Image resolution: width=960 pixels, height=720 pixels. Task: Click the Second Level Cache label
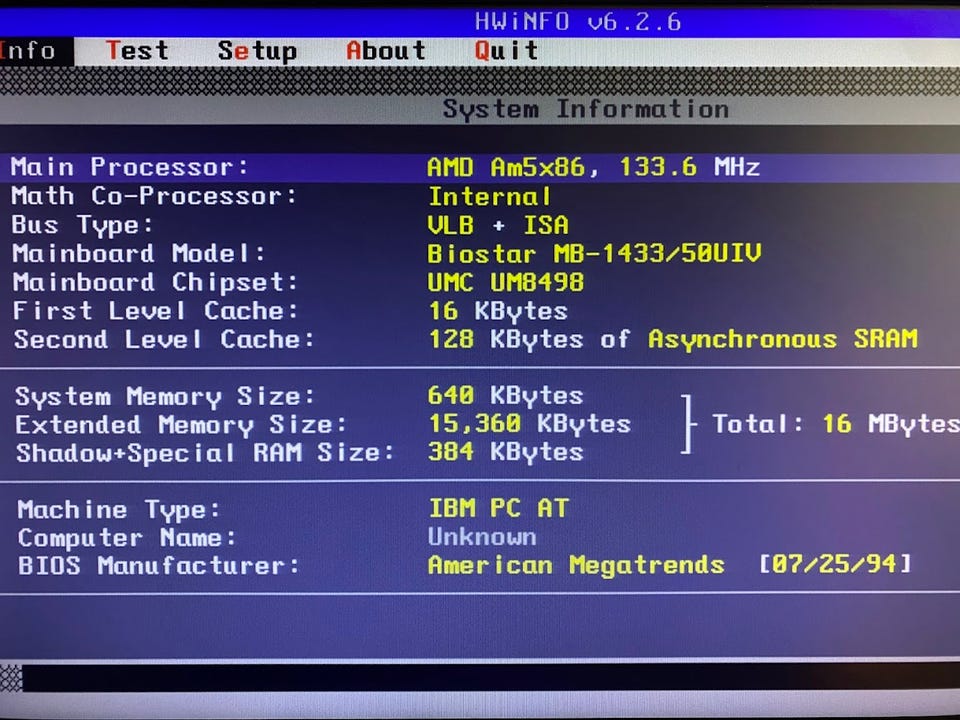[x=163, y=339]
